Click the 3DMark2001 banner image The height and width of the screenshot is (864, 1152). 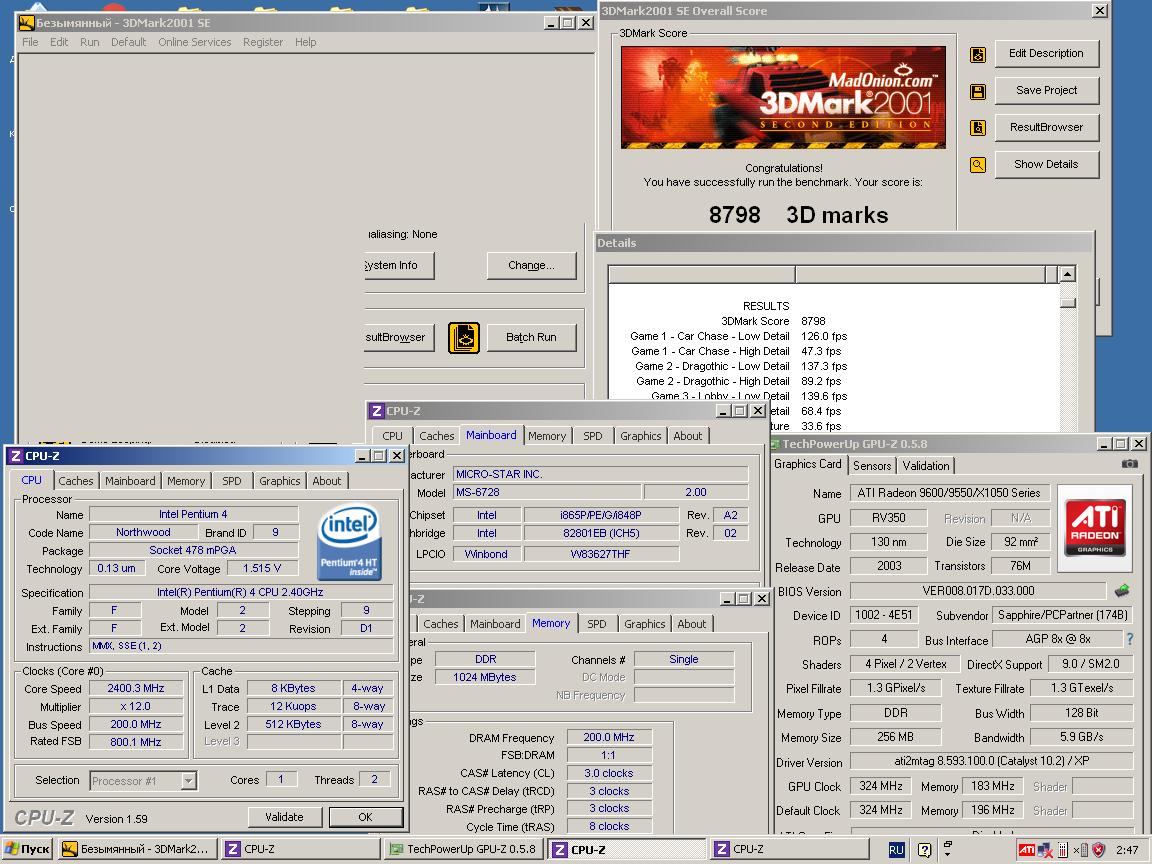[x=783, y=97]
